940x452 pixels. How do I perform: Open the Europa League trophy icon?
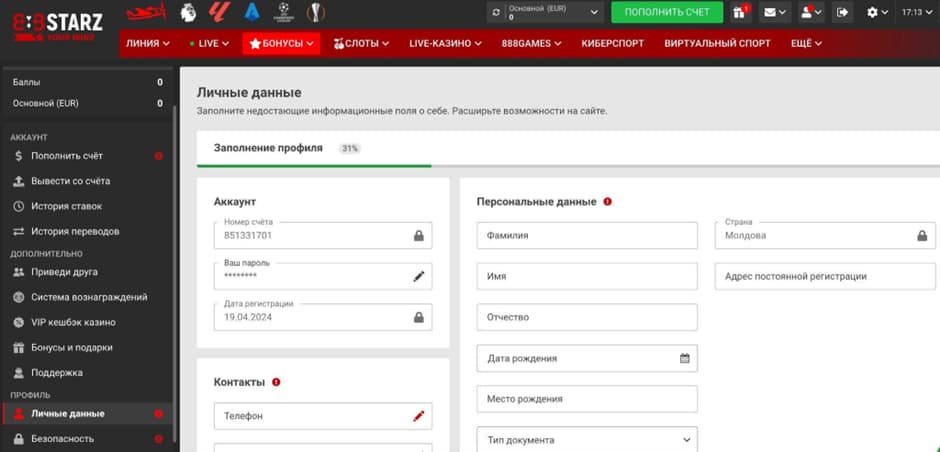point(315,12)
